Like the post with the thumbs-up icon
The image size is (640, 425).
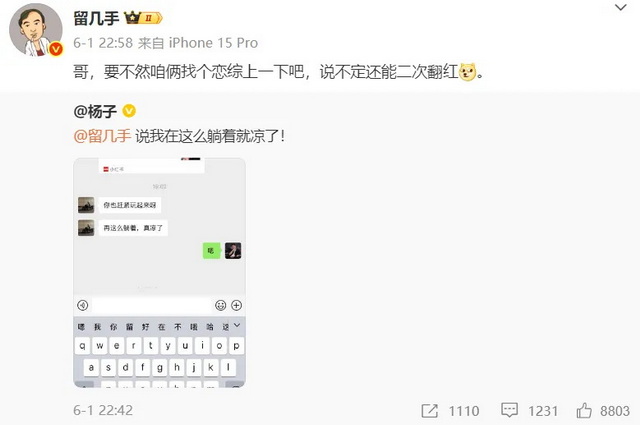pyautogui.click(x=584, y=410)
